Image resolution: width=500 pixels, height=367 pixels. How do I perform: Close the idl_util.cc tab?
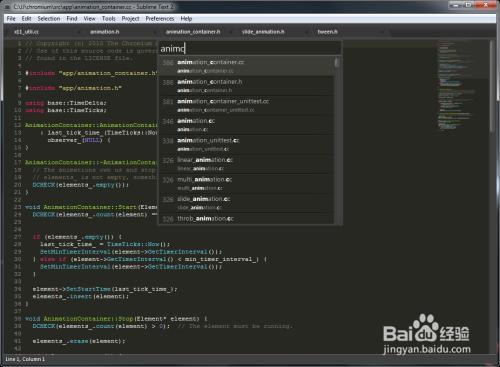(x=79, y=32)
